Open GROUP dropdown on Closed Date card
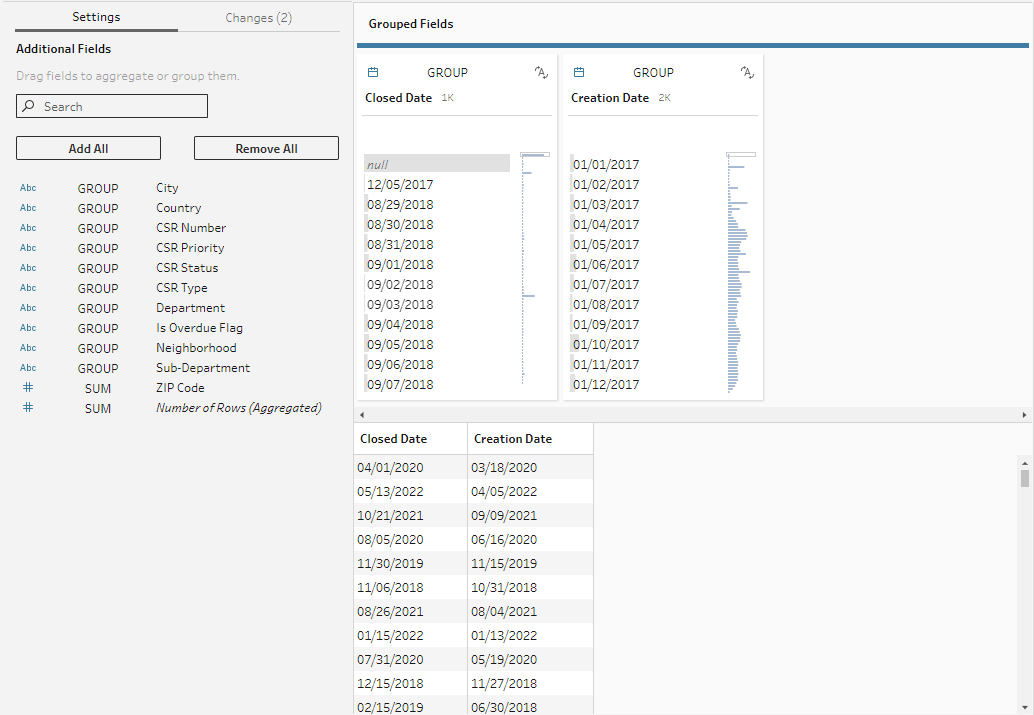Viewport: 1034px width, 715px height. pos(447,72)
